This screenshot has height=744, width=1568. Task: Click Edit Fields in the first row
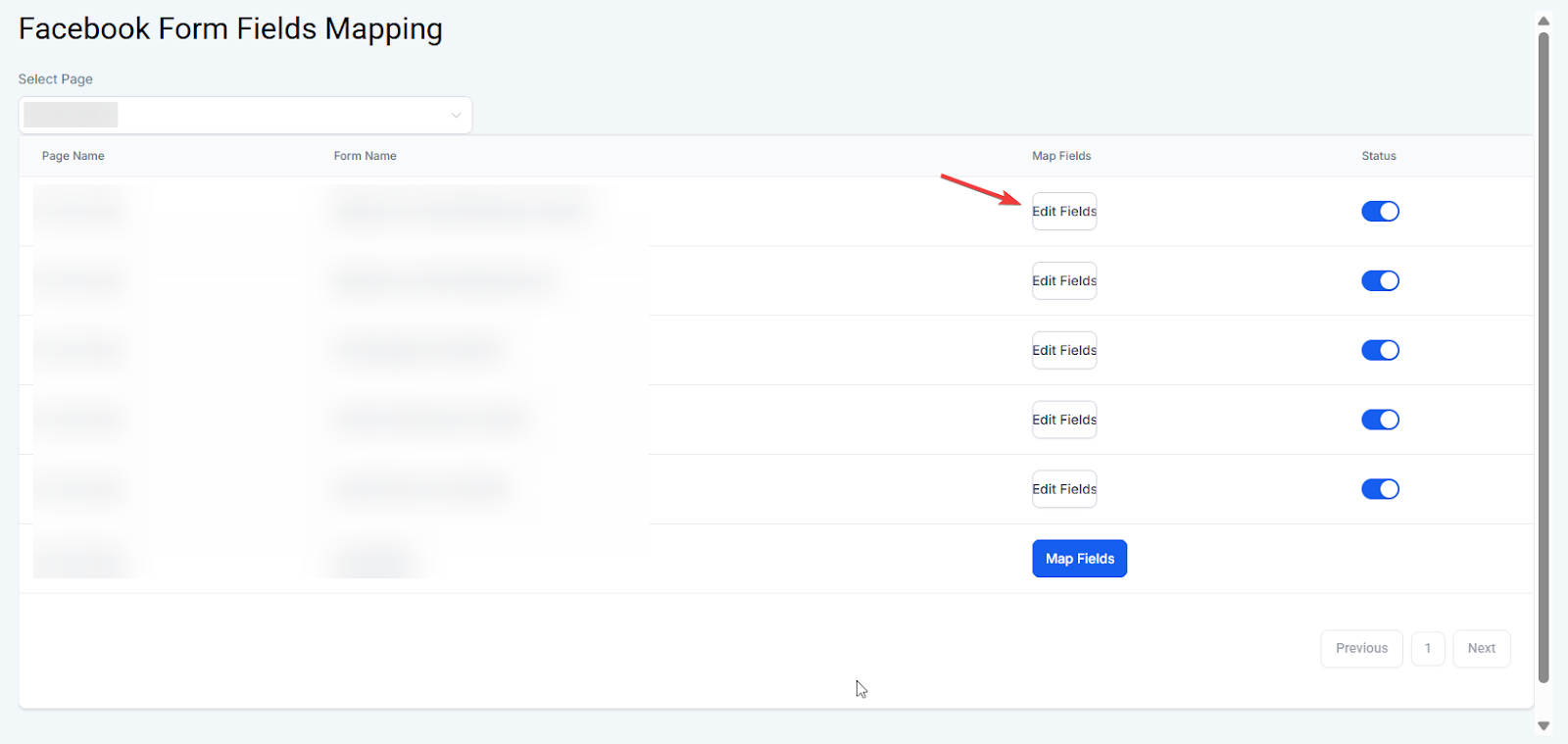1063,212
